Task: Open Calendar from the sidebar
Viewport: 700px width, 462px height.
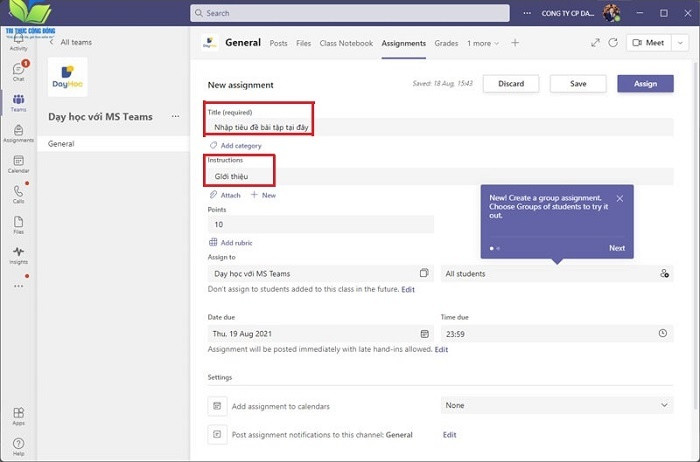Action: 18,164
